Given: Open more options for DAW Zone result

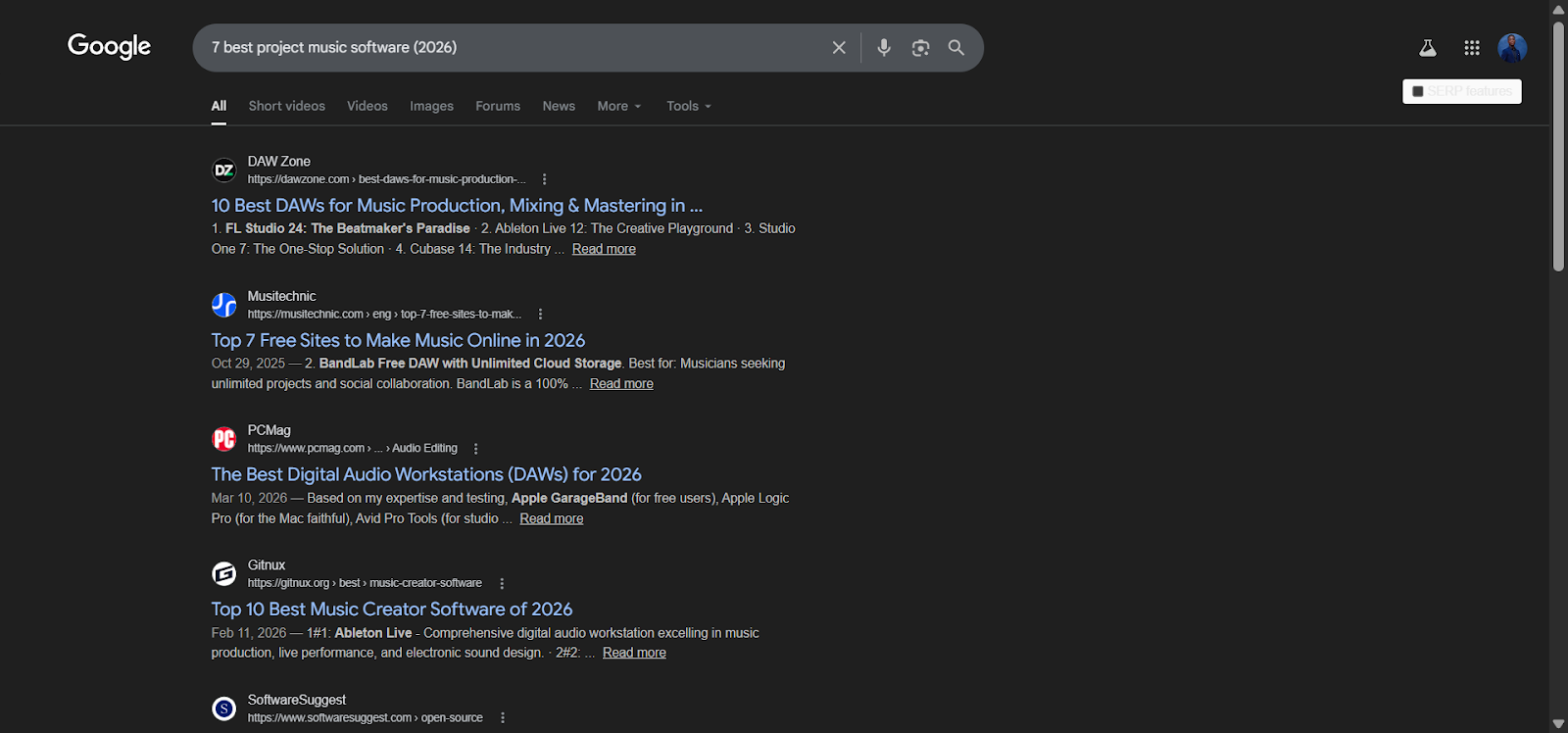Looking at the screenshot, I should [x=544, y=179].
